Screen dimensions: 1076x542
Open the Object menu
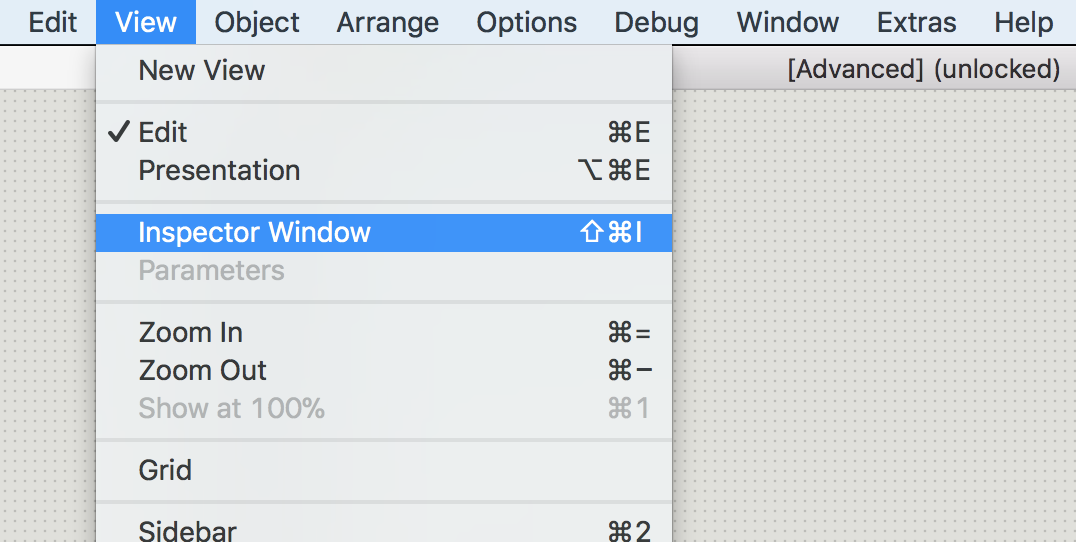257,22
